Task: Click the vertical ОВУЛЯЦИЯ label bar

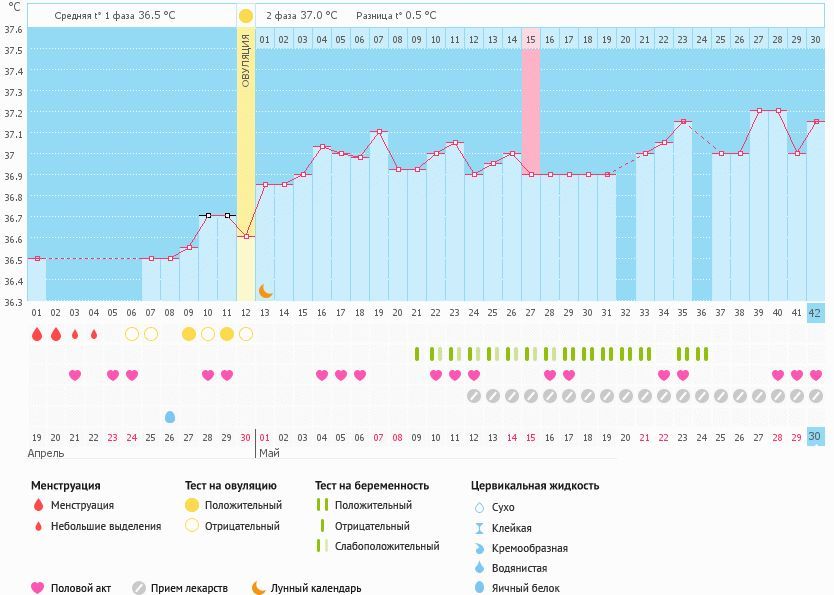Action: coord(246,60)
